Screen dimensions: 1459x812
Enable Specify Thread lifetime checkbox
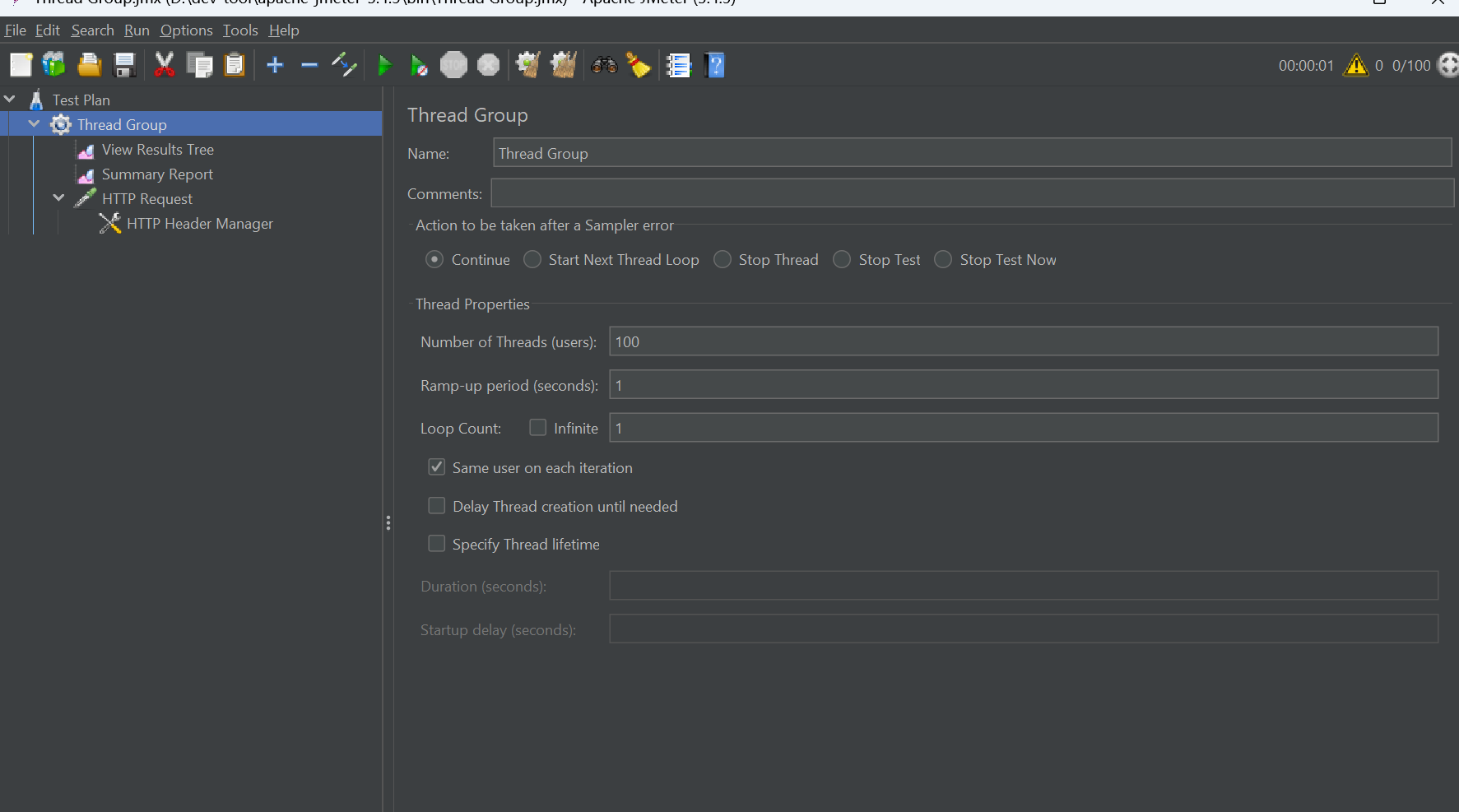tap(437, 544)
